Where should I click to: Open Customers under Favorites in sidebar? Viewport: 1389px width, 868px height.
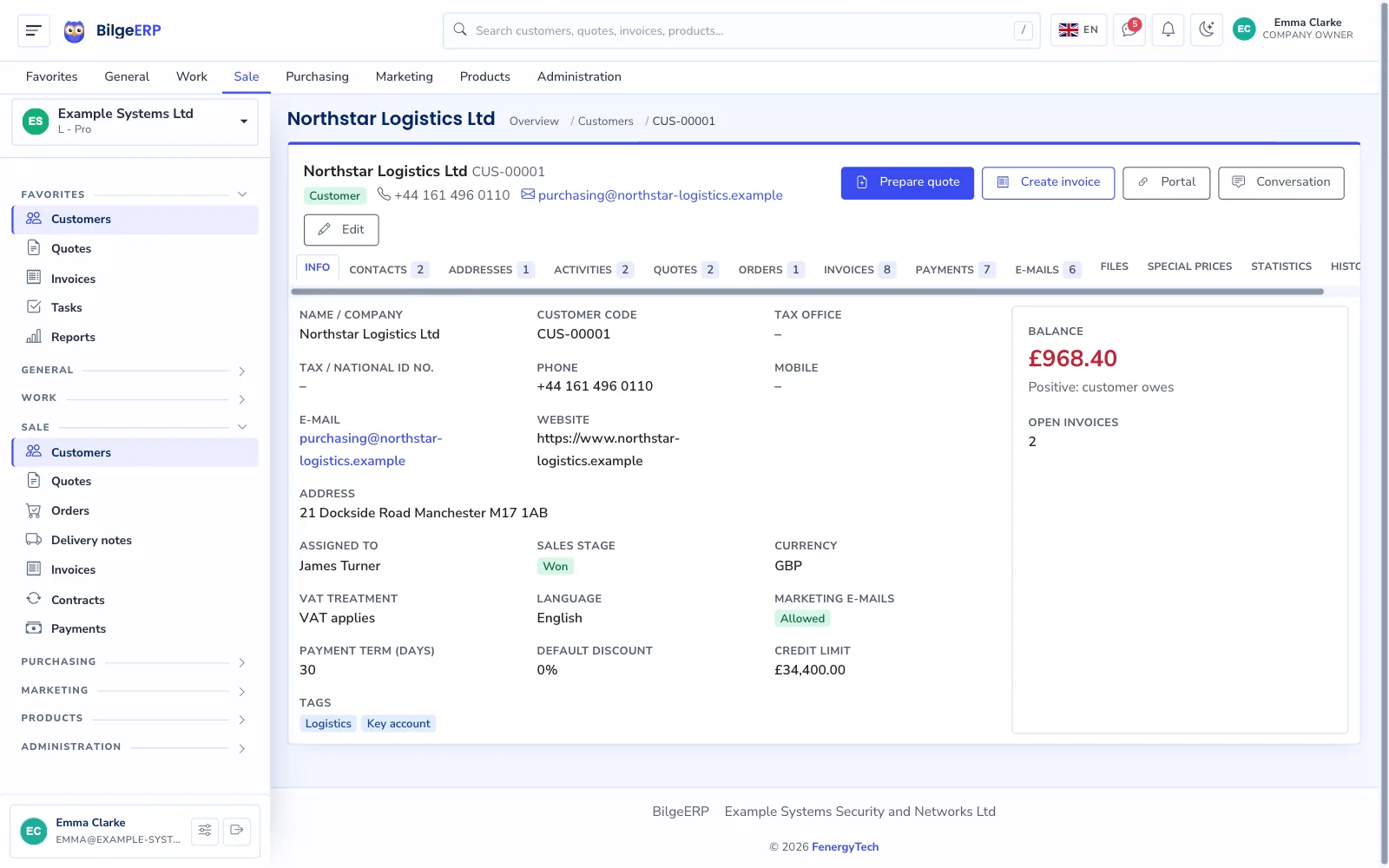[x=135, y=220]
